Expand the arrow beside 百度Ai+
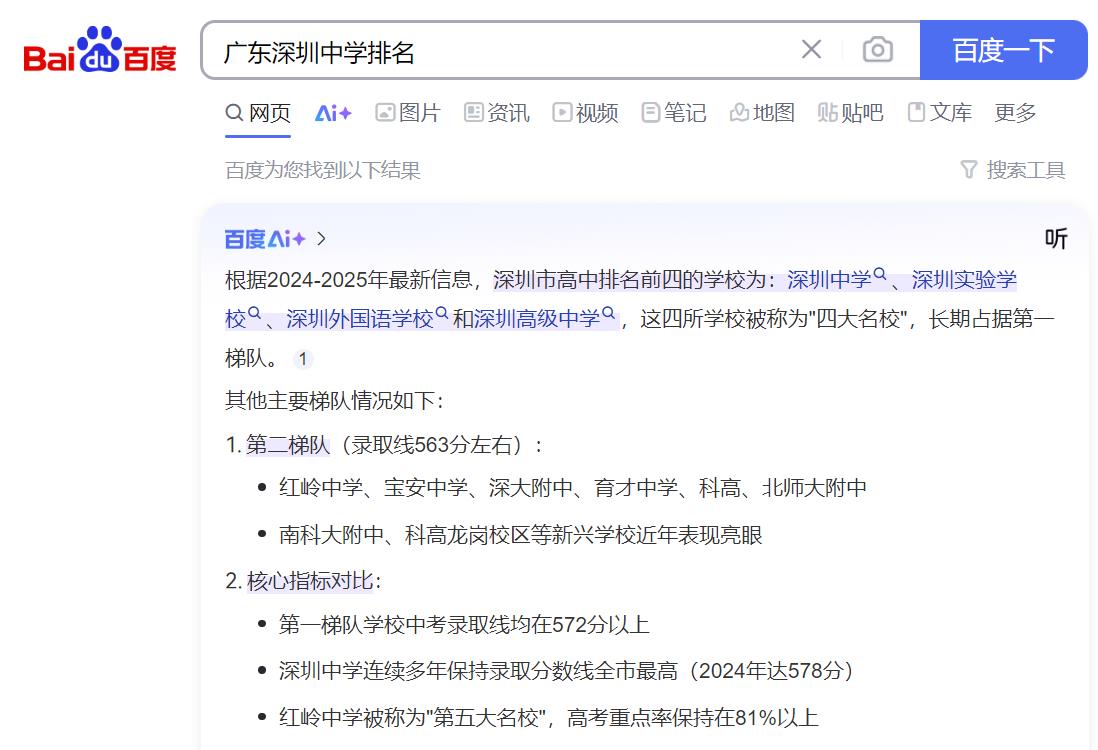 click(321, 239)
